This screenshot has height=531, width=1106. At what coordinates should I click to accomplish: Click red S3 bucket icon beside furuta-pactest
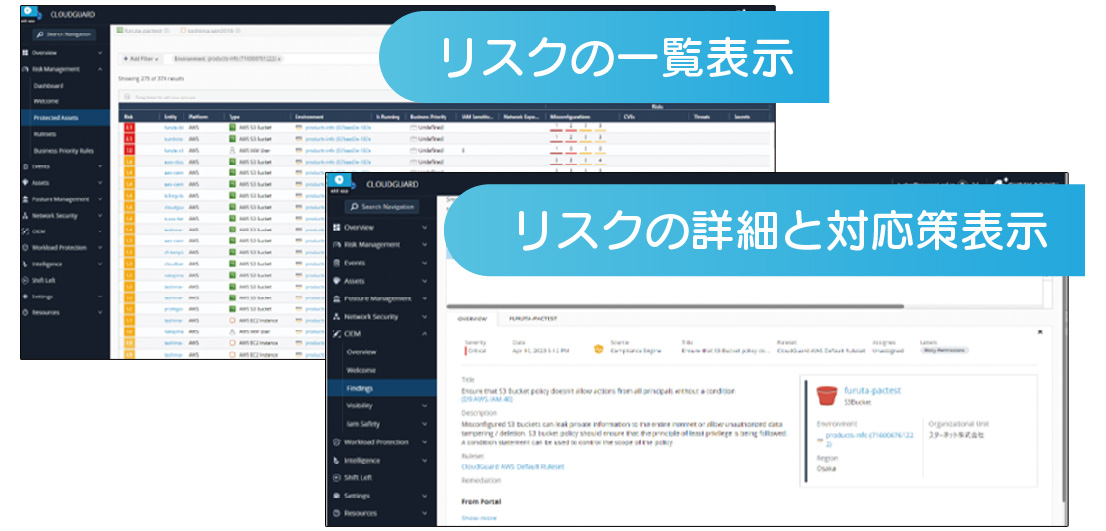(827, 395)
